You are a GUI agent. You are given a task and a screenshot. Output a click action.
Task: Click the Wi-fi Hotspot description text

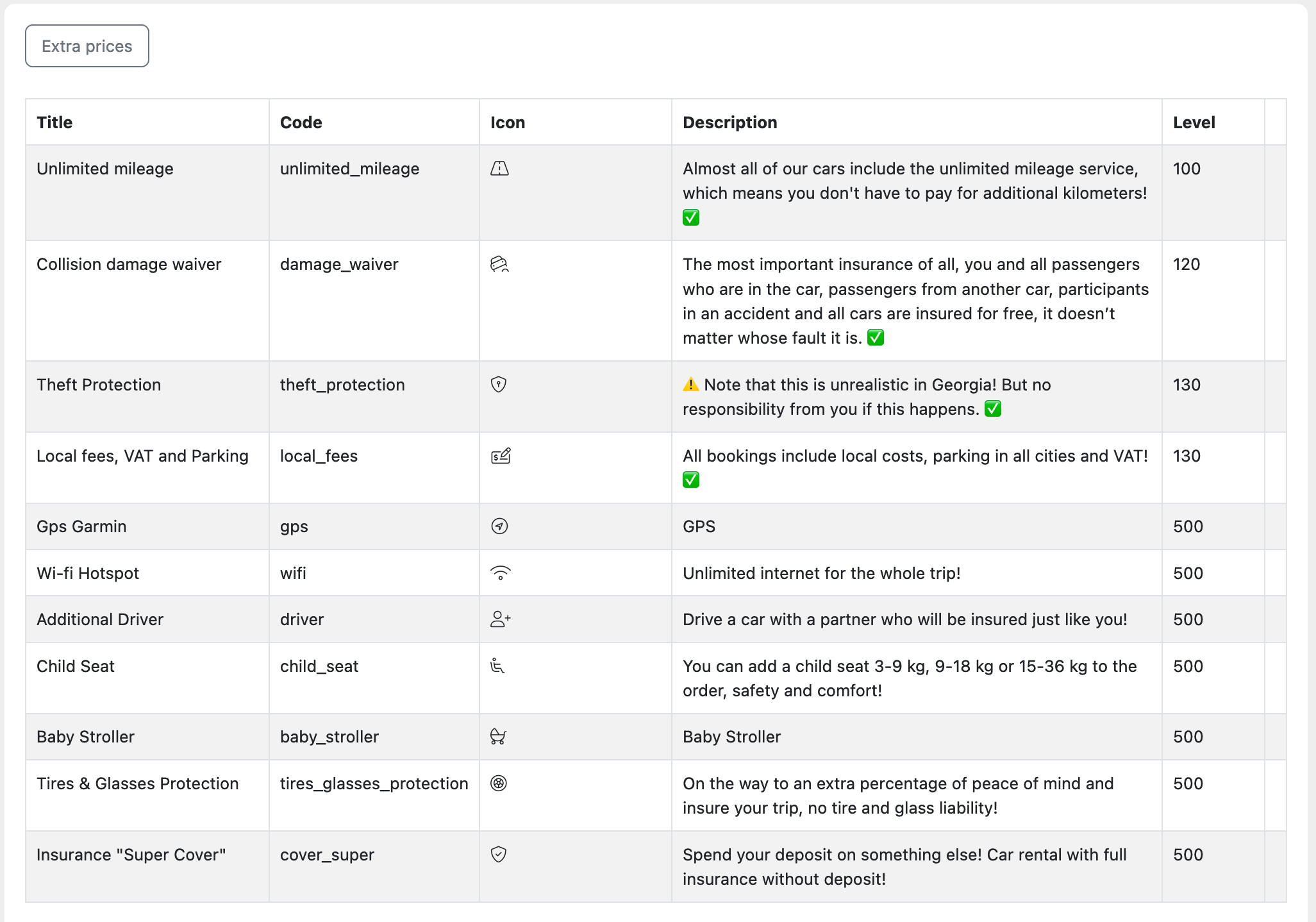[x=821, y=573]
